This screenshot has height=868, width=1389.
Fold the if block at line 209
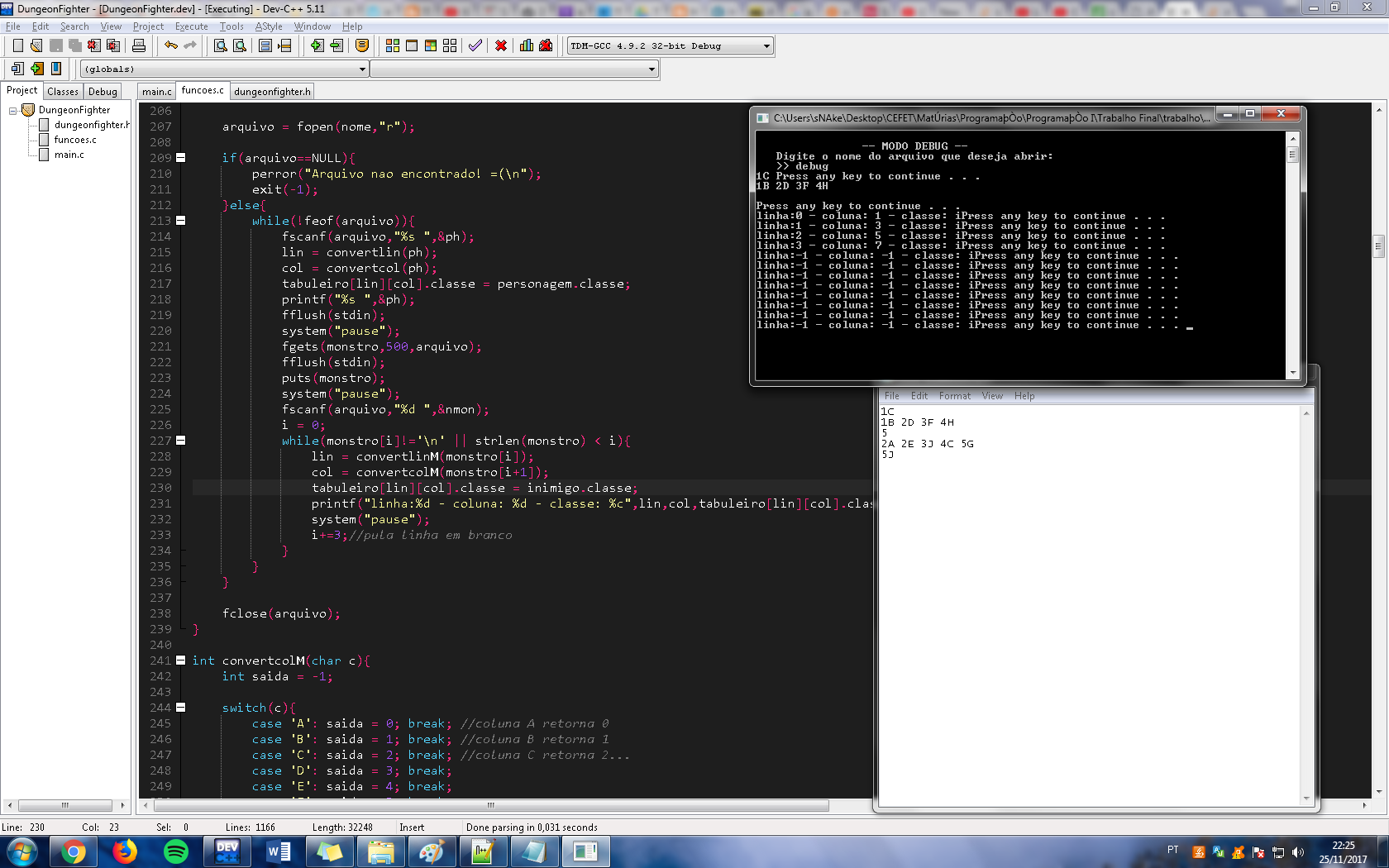pyautogui.click(x=181, y=158)
